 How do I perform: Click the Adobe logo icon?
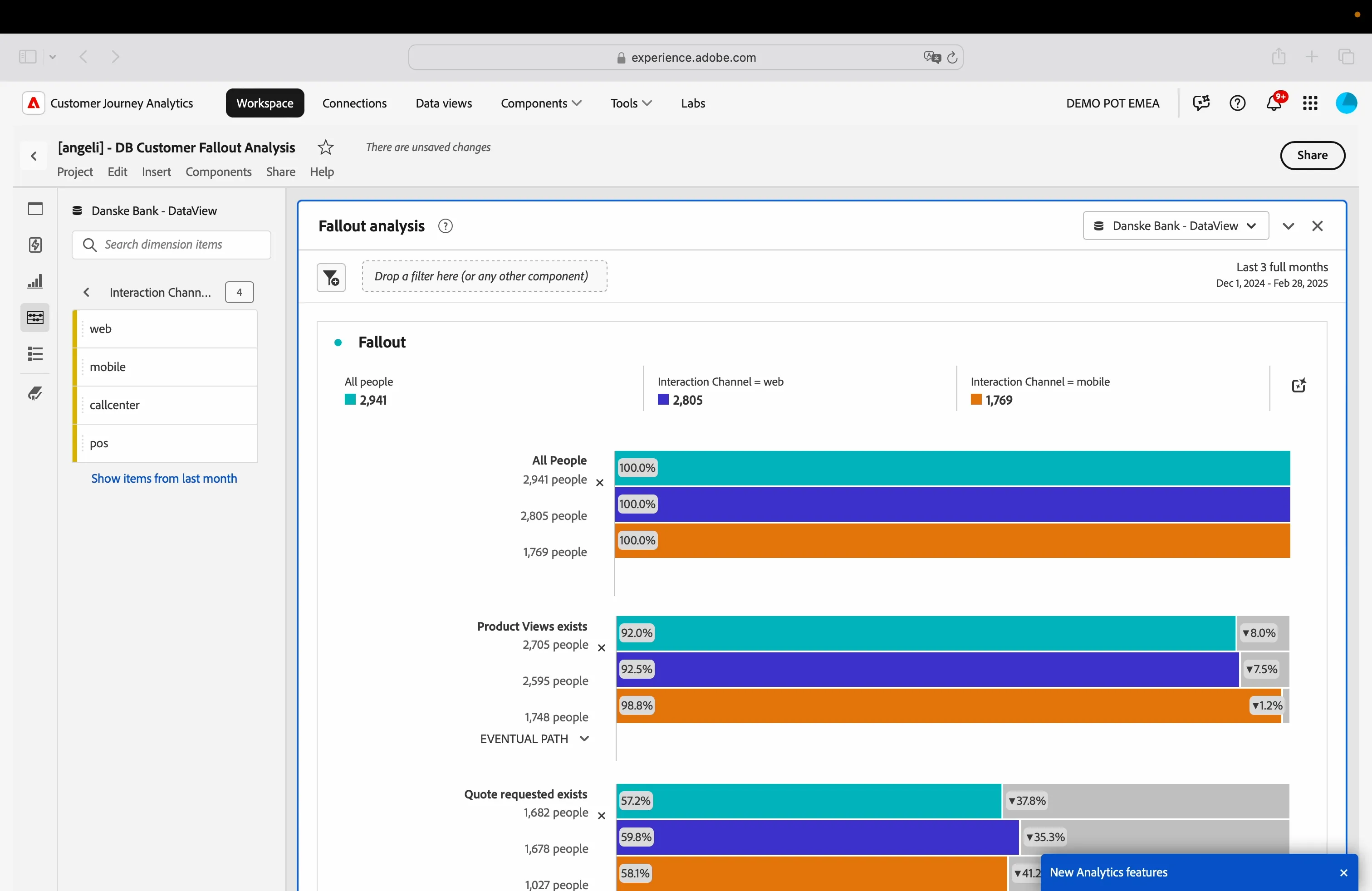point(34,103)
